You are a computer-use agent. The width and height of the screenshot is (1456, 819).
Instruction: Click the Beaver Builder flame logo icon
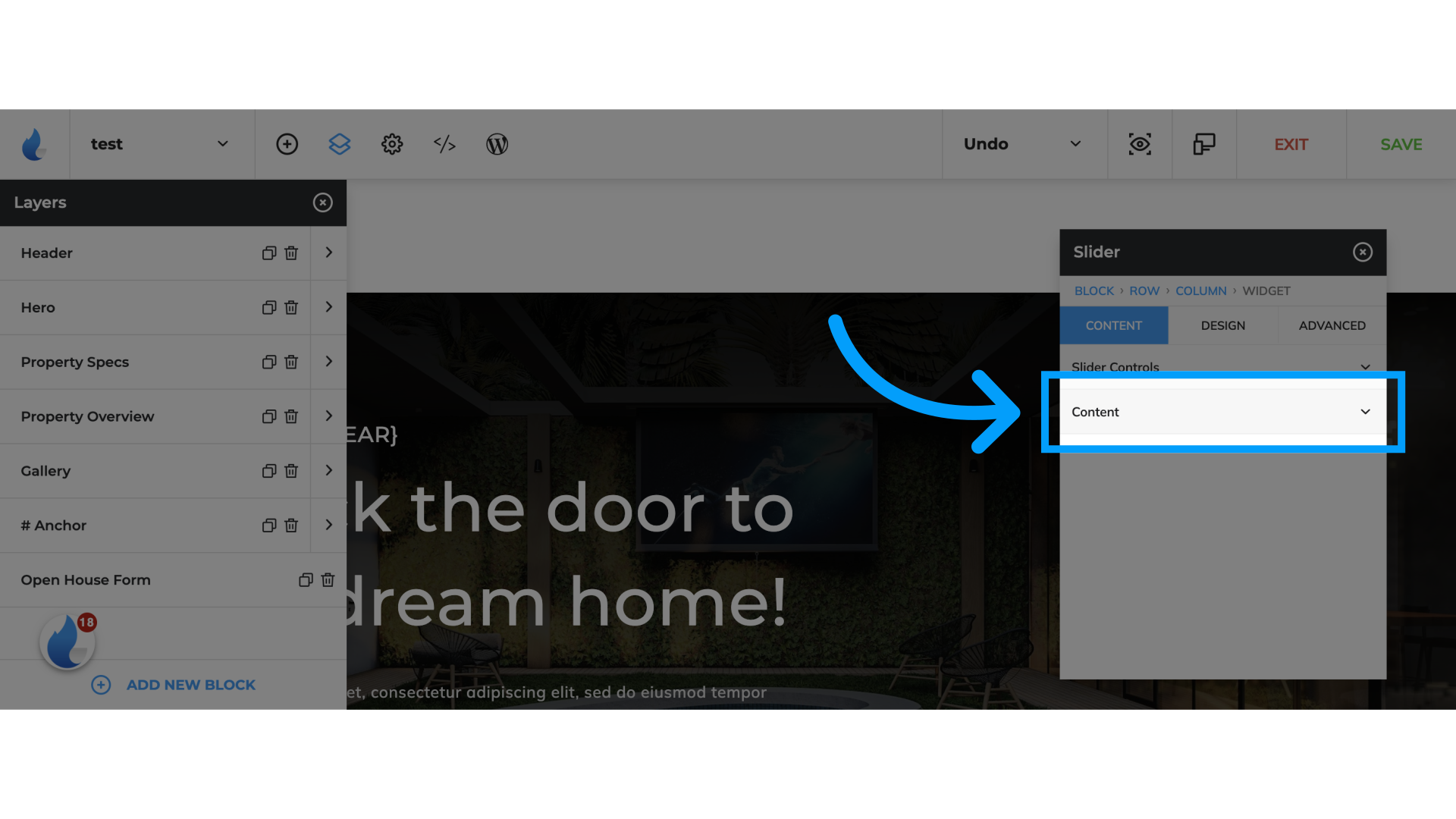tap(34, 144)
